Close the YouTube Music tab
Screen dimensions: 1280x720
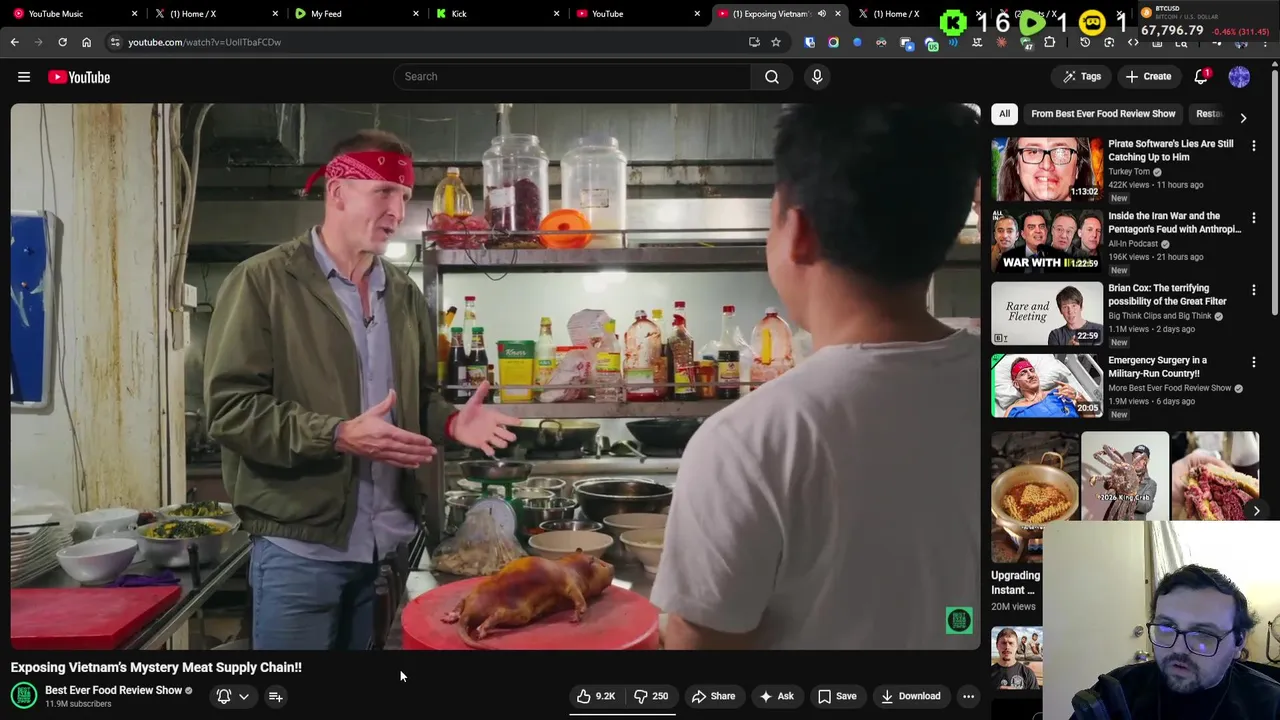pyautogui.click(x=134, y=14)
